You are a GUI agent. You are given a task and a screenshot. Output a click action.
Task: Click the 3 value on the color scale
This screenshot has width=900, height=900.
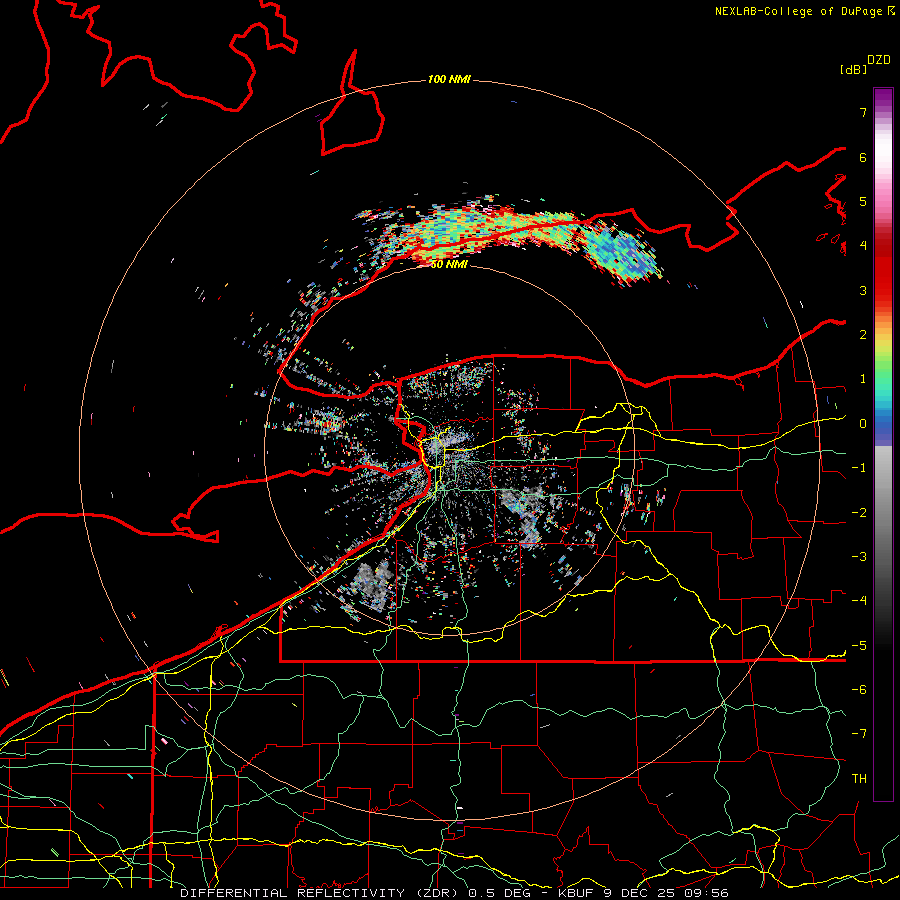pyautogui.click(x=863, y=290)
